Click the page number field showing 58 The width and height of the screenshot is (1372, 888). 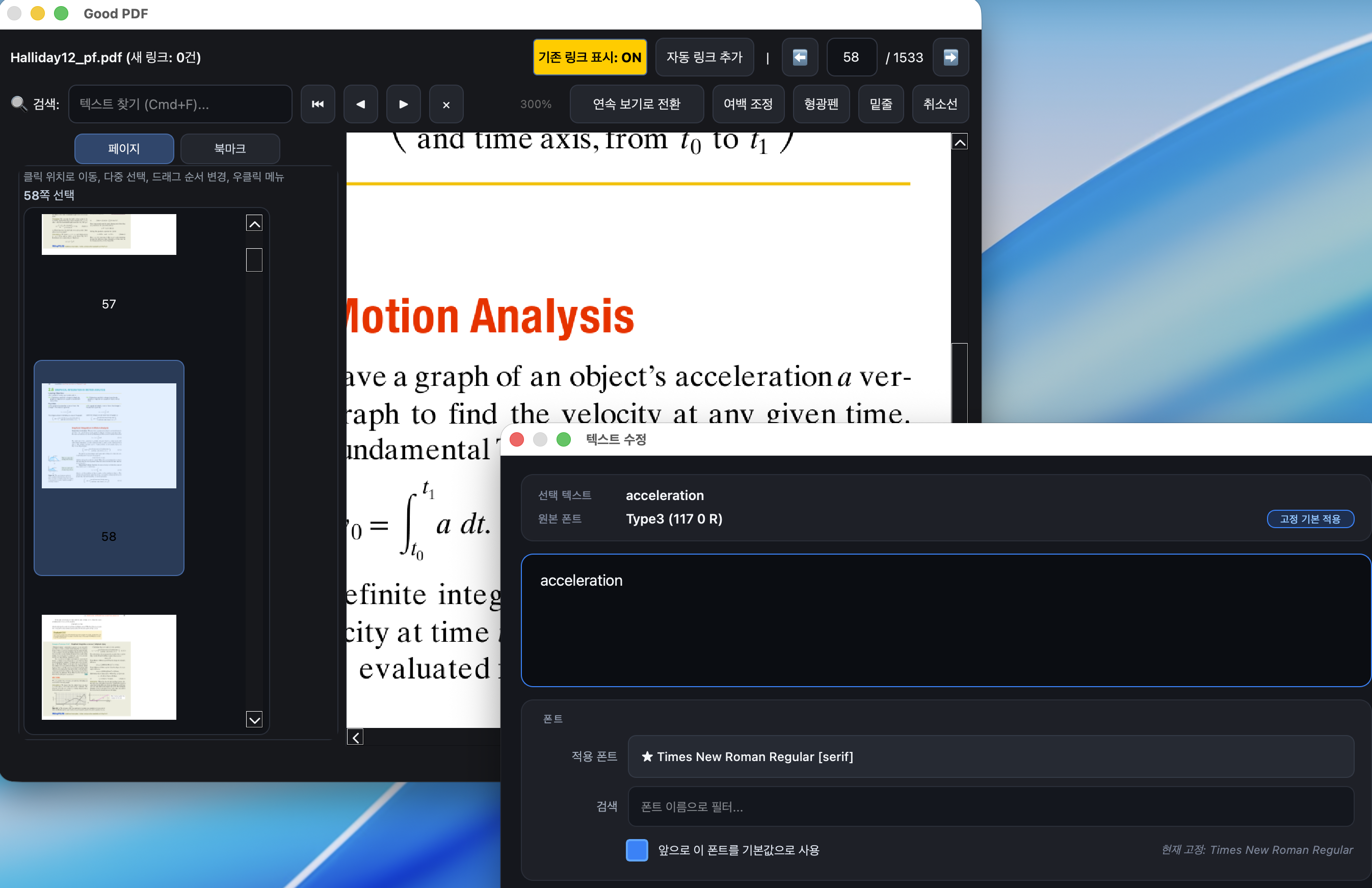pos(852,57)
